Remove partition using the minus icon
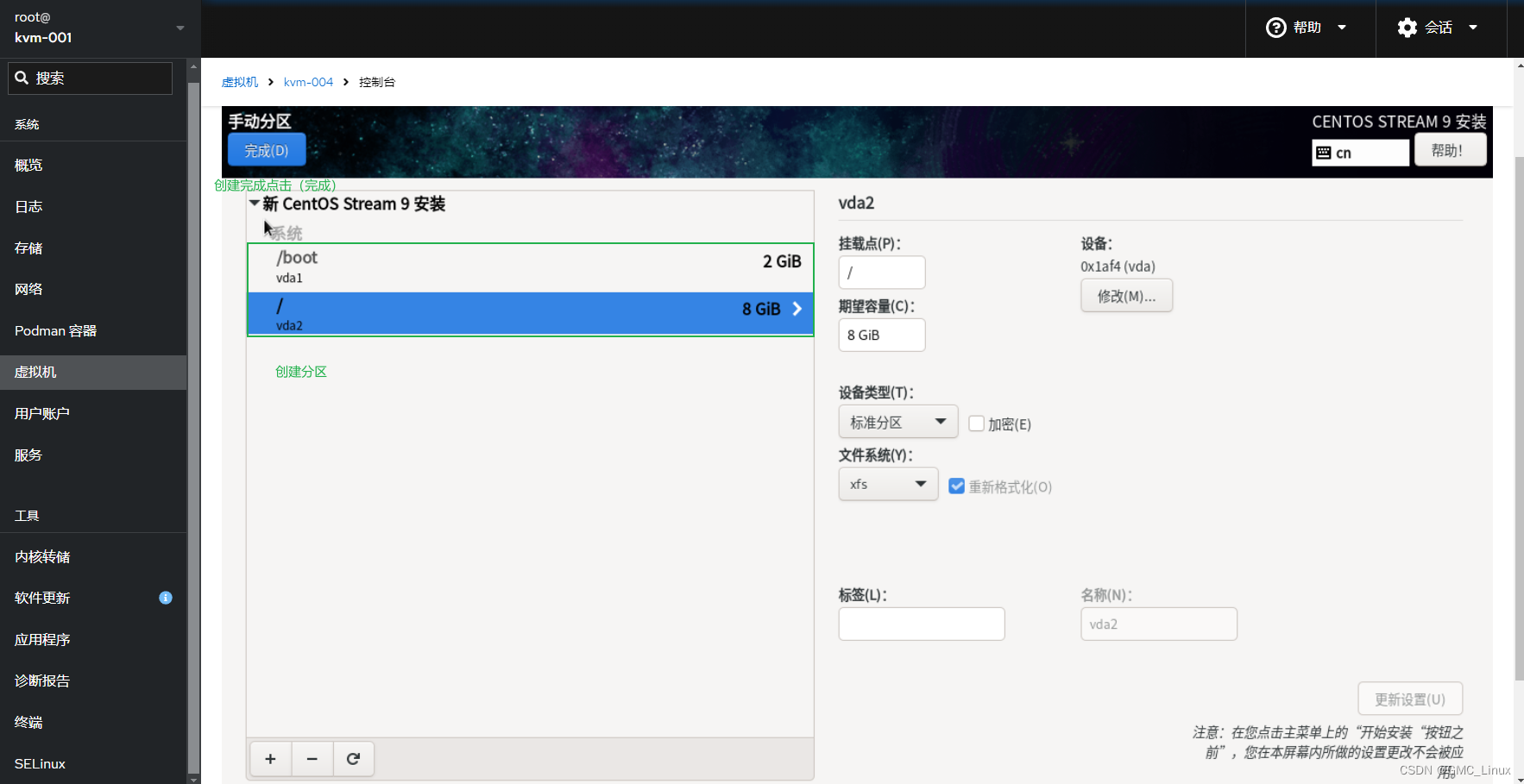1524x784 pixels. click(312, 759)
